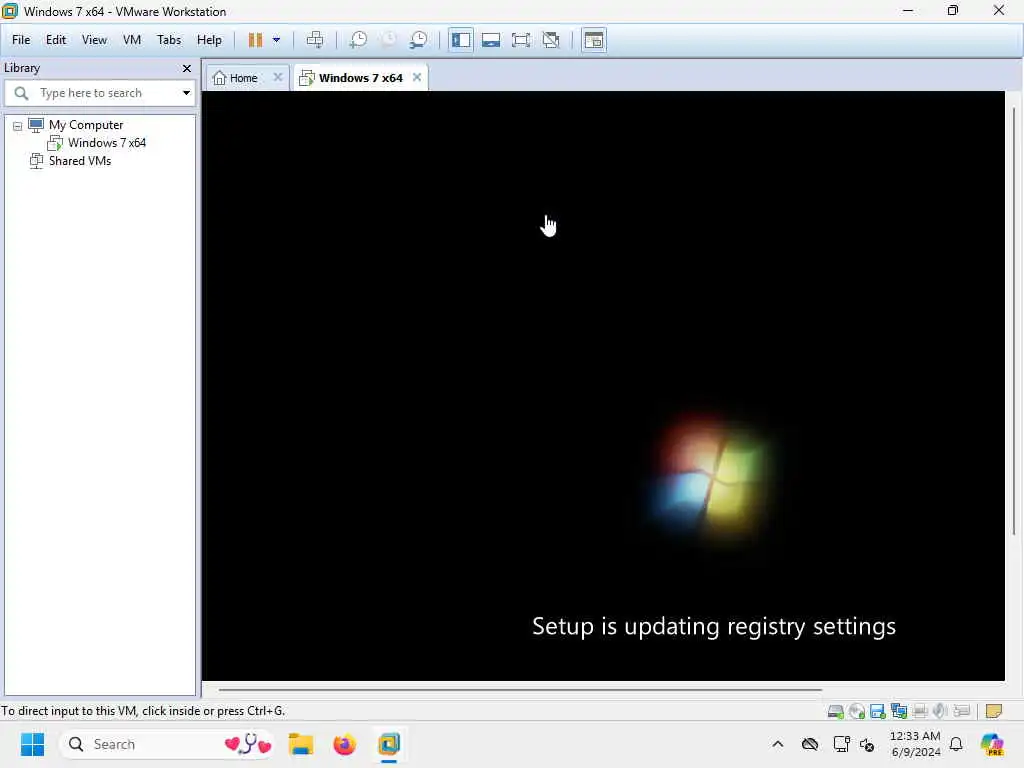Open the library search filter dropdown
1024x768 pixels.
click(186, 93)
